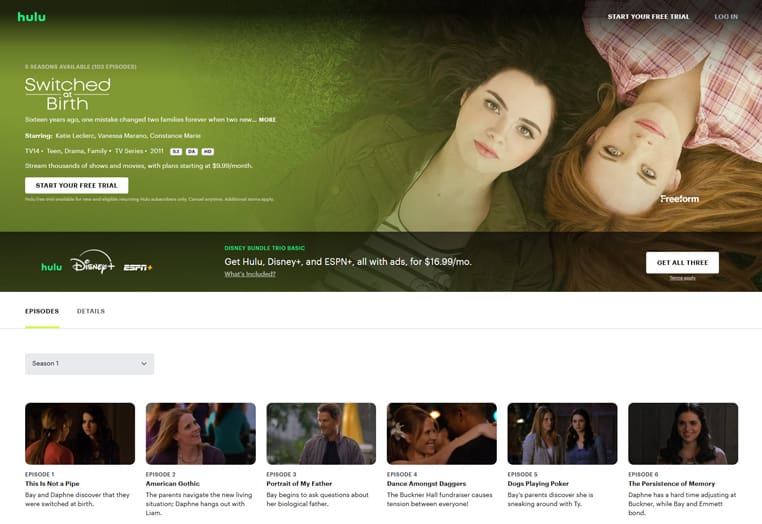The image size is (762, 524).
Task: Open Episode 3 thumbnail Portrait of My Father
Action: (x=321, y=434)
